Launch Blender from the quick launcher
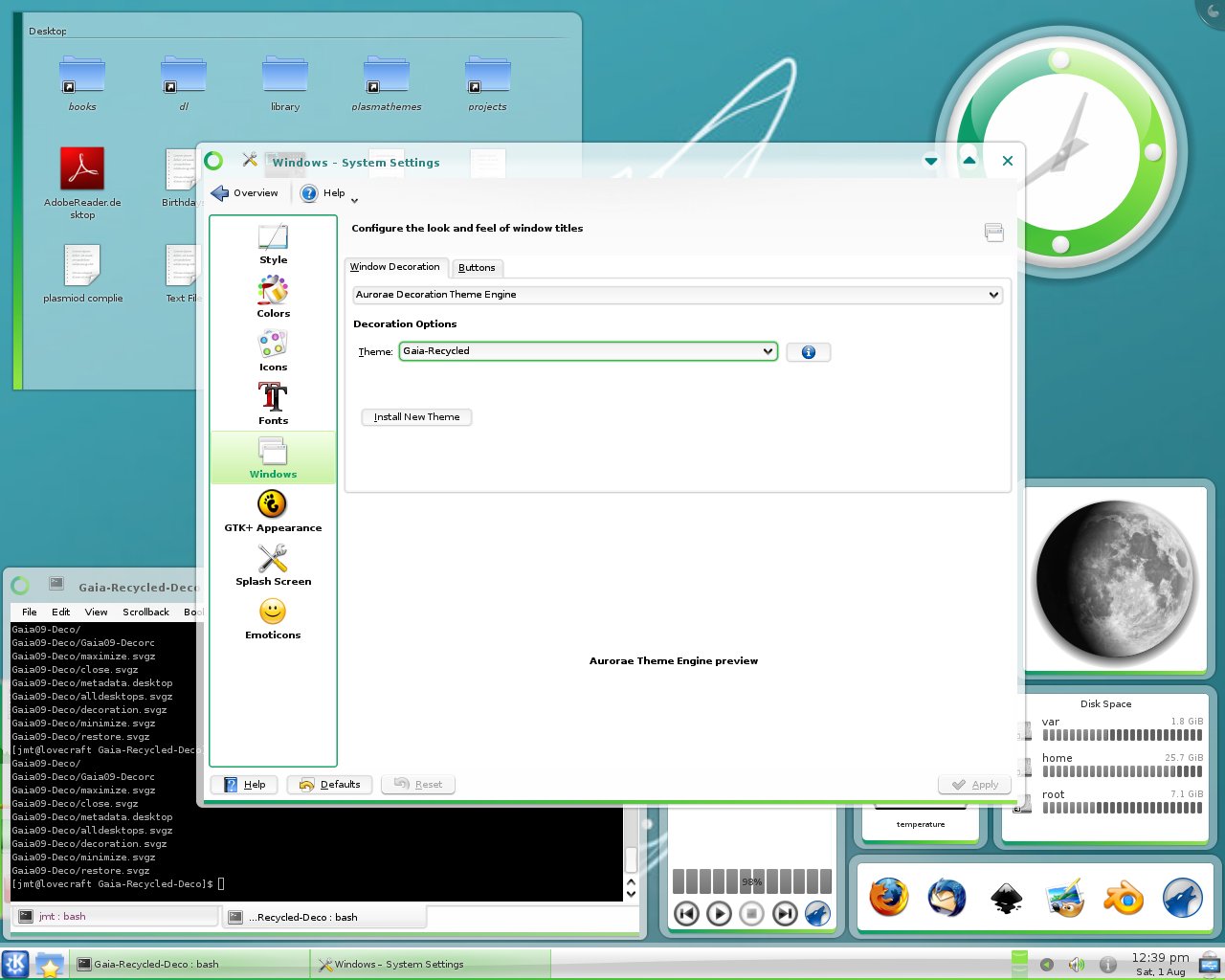The image size is (1225, 980). tap(1124, 898)
